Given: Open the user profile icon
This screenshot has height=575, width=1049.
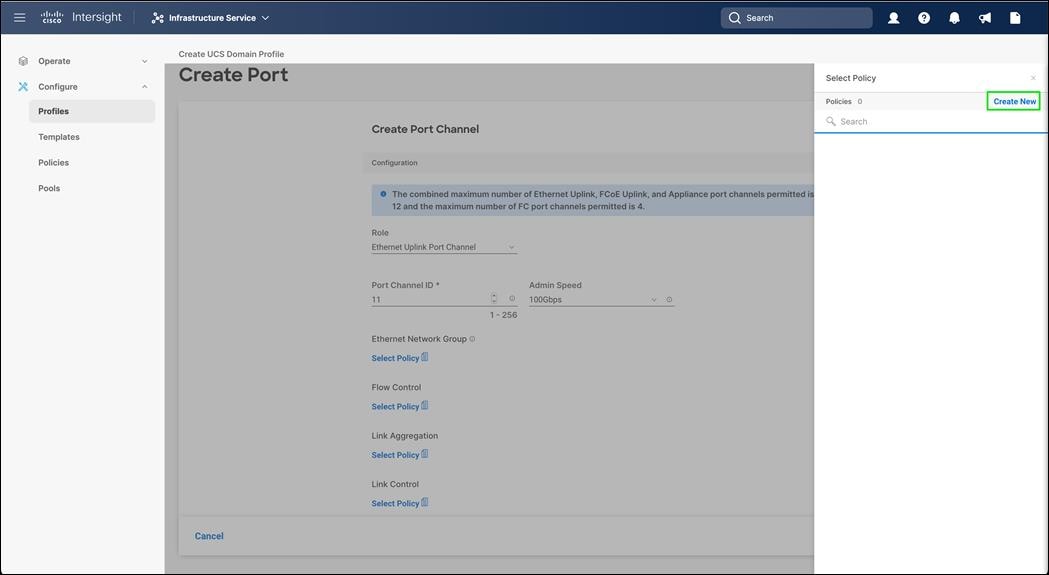Looking at the screenshot, I should coord(893,18).
